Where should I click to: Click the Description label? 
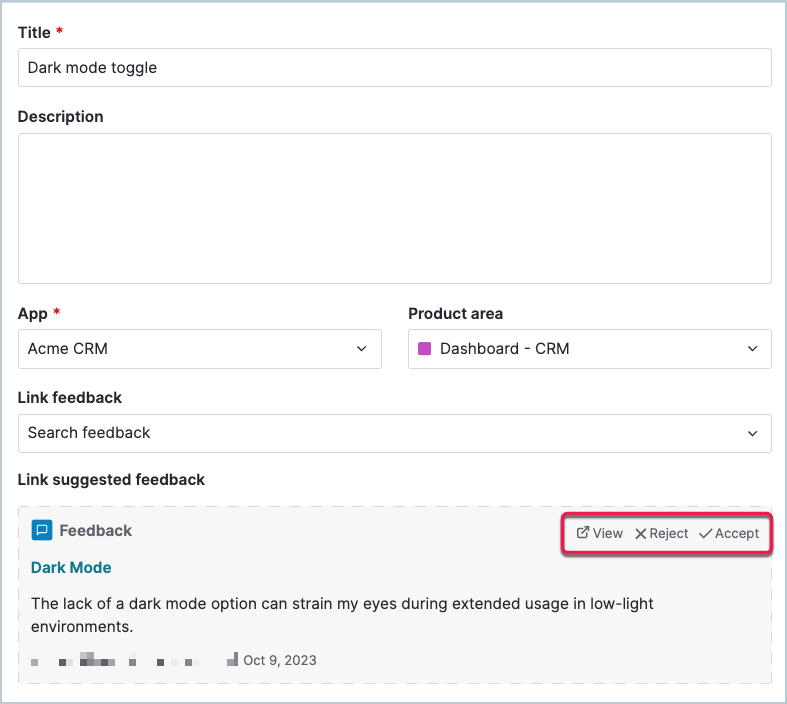60,116
